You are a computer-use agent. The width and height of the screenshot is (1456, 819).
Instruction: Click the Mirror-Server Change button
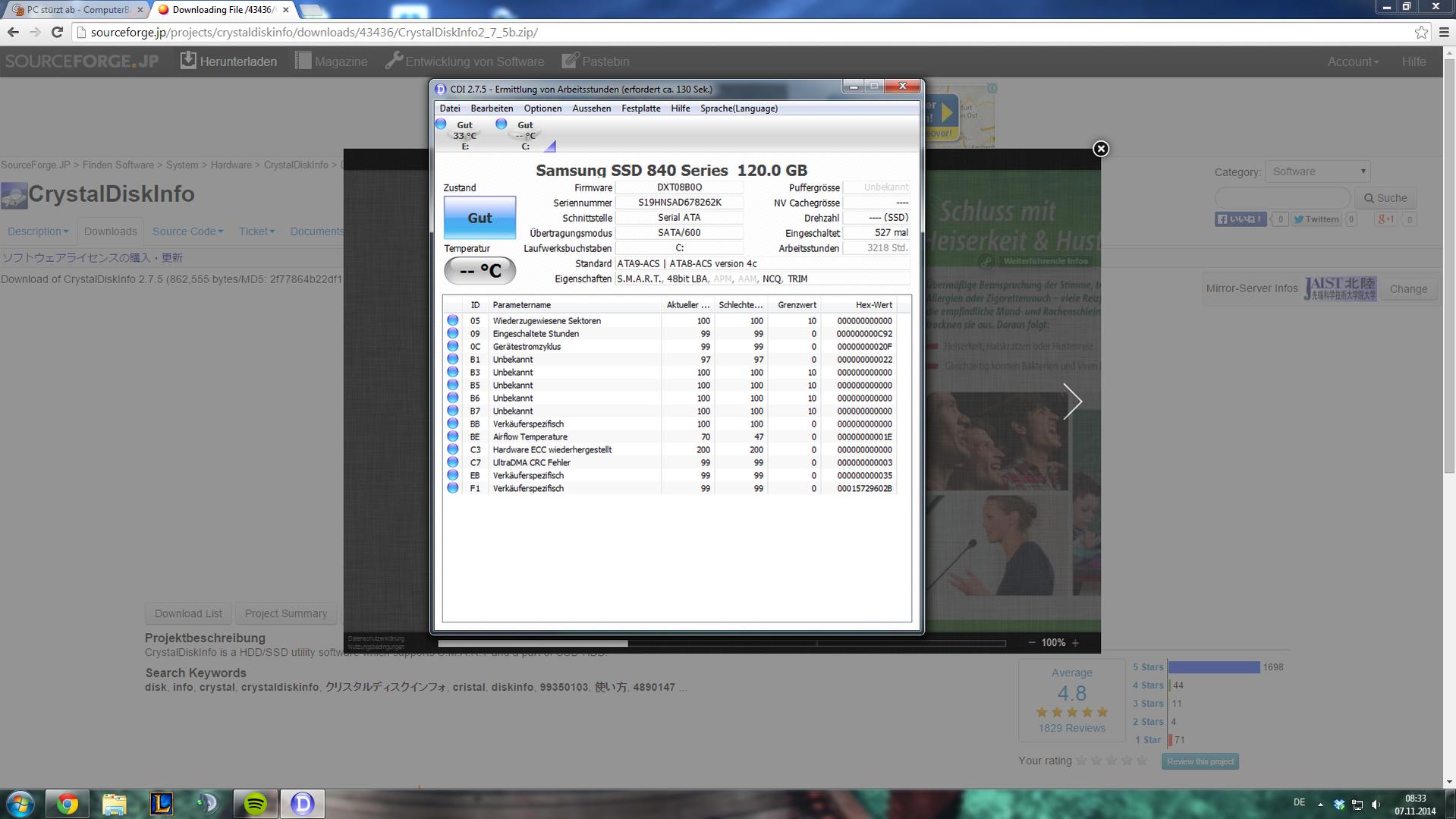[1408, 289]
